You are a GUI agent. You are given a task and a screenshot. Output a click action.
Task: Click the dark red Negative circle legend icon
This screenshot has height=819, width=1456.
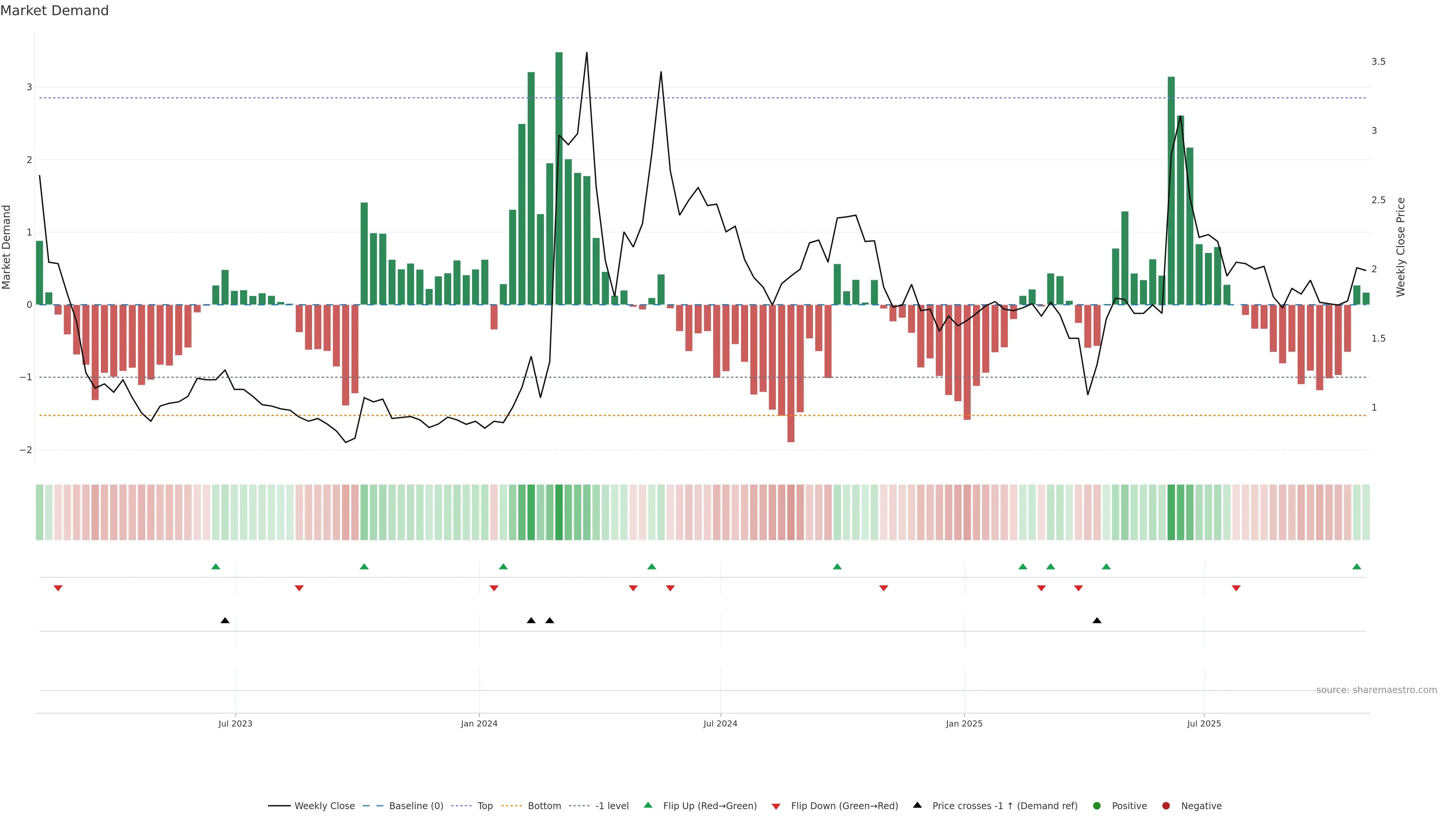pos(1166,805)
